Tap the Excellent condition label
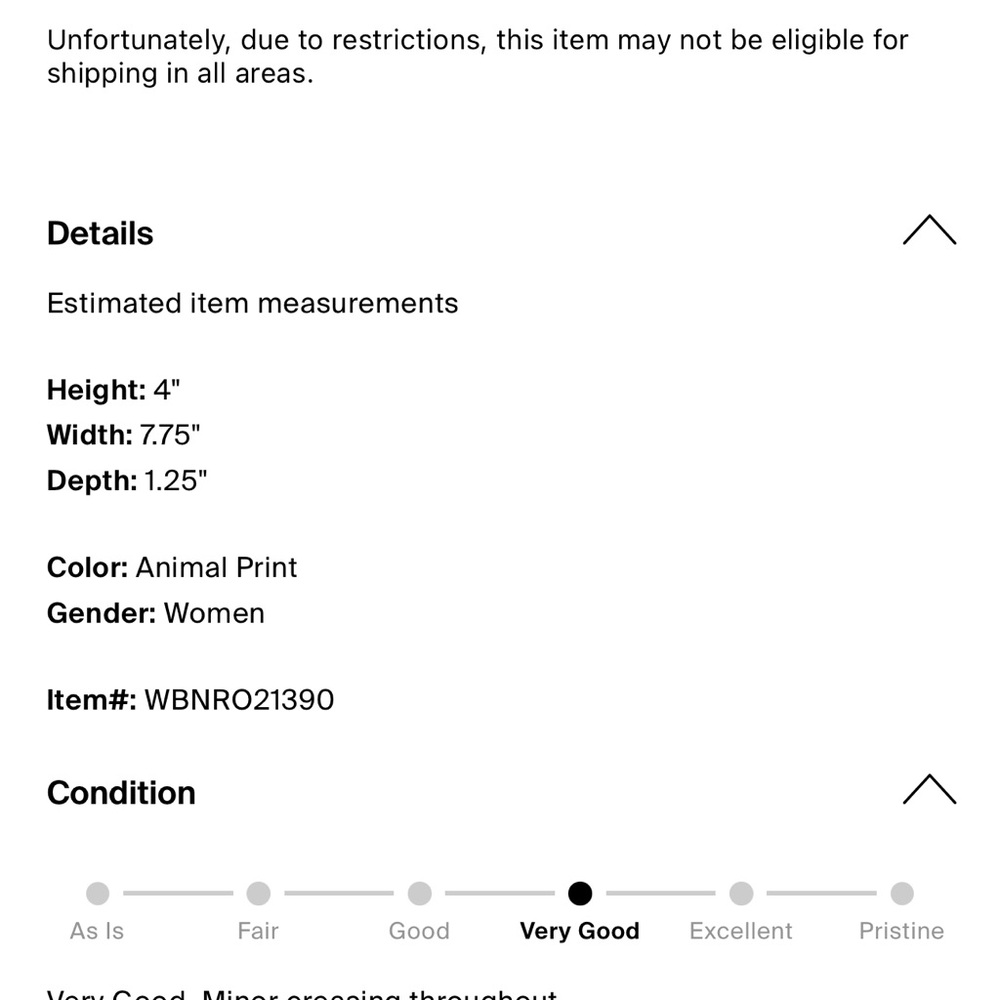The width and height of the screenshot is (1000, 1000). click(x=741, y=931)
